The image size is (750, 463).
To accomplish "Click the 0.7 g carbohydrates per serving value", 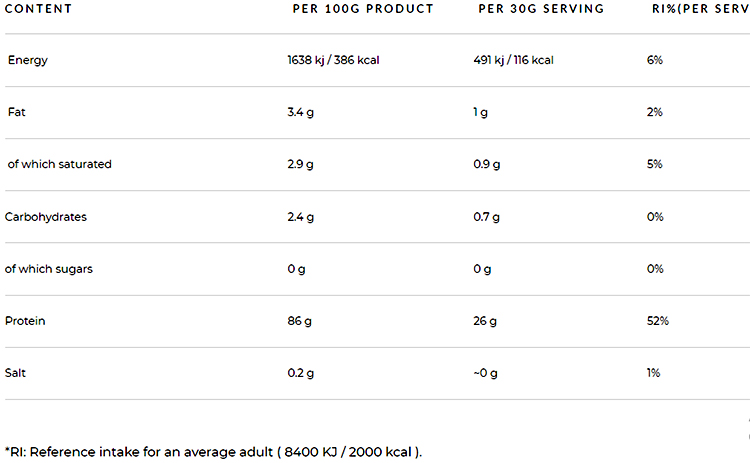I will (x=487, y=216).
